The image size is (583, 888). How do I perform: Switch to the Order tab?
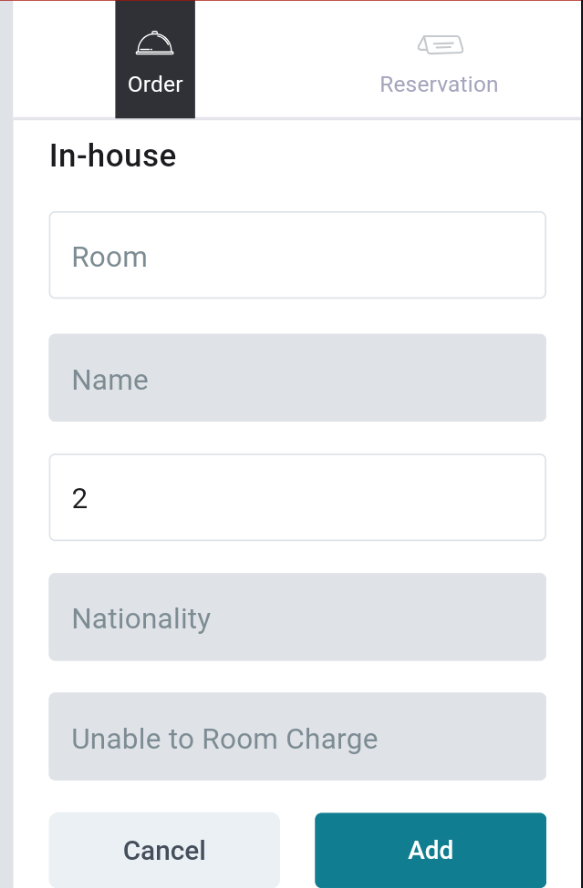(155, 59)
